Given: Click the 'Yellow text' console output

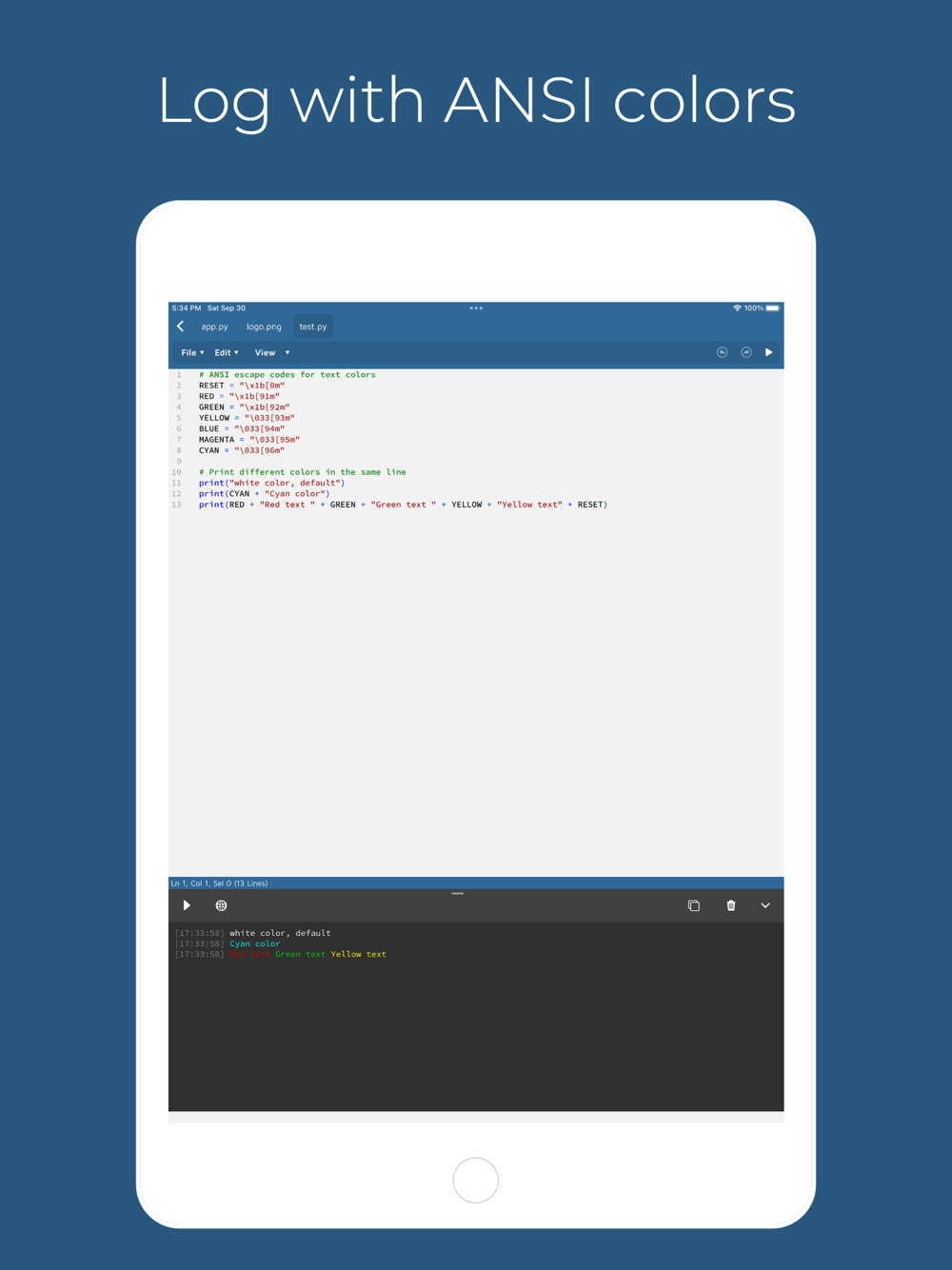Looking at the screenshot, I should (x=359, y=954).
